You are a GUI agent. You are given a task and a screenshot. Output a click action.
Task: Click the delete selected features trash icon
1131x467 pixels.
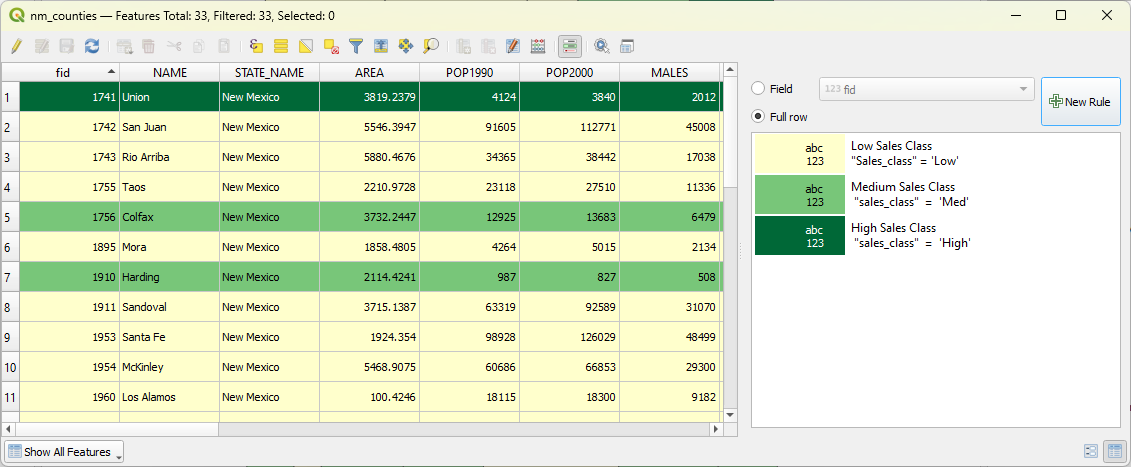[x=149, y=46]
